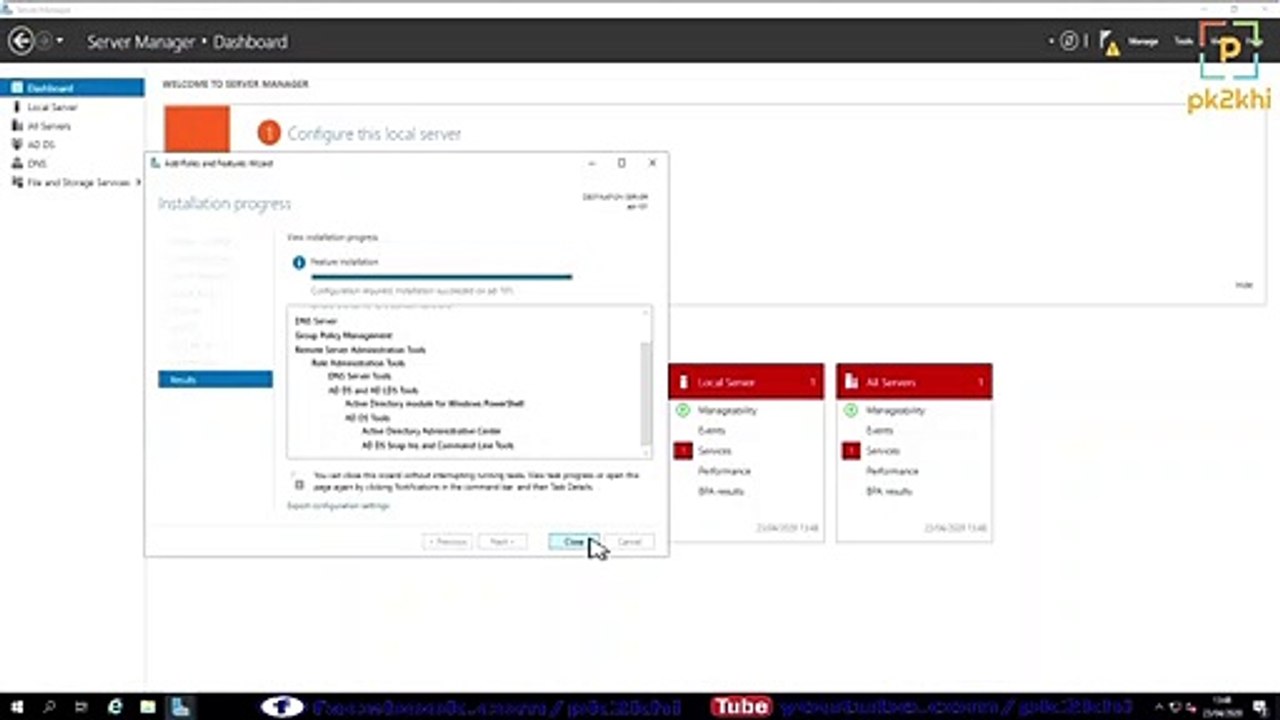The image size is (1280, 720).
Task: Click the File and Storage Services icon
Action: click(x=17, y=182)
